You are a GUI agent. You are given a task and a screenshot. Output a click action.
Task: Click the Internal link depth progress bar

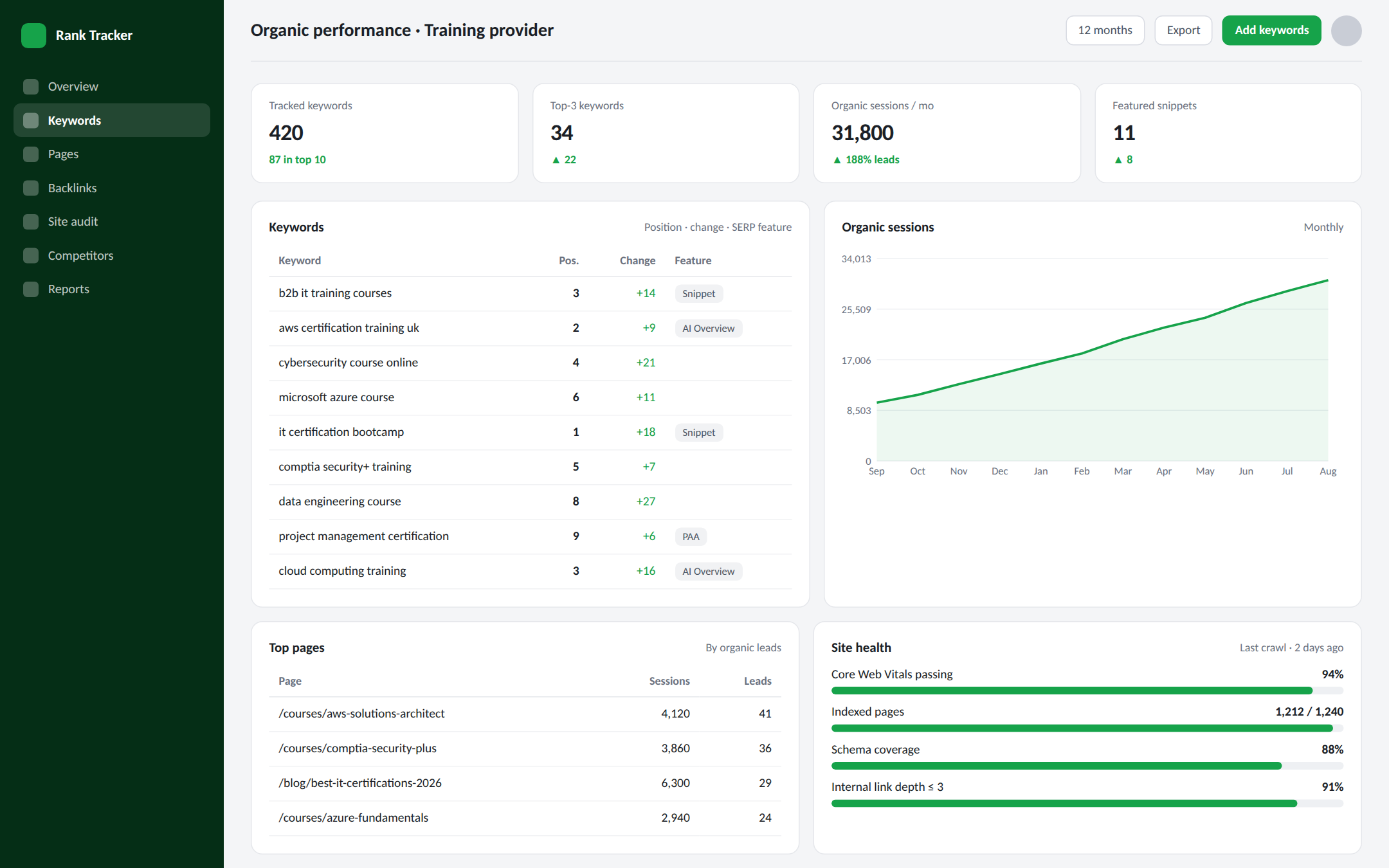coord(1087,803)
